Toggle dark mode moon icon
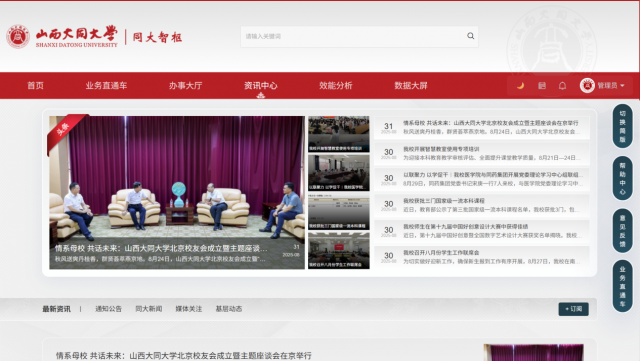Screen dimensions: 640x361 coord(520,86)
